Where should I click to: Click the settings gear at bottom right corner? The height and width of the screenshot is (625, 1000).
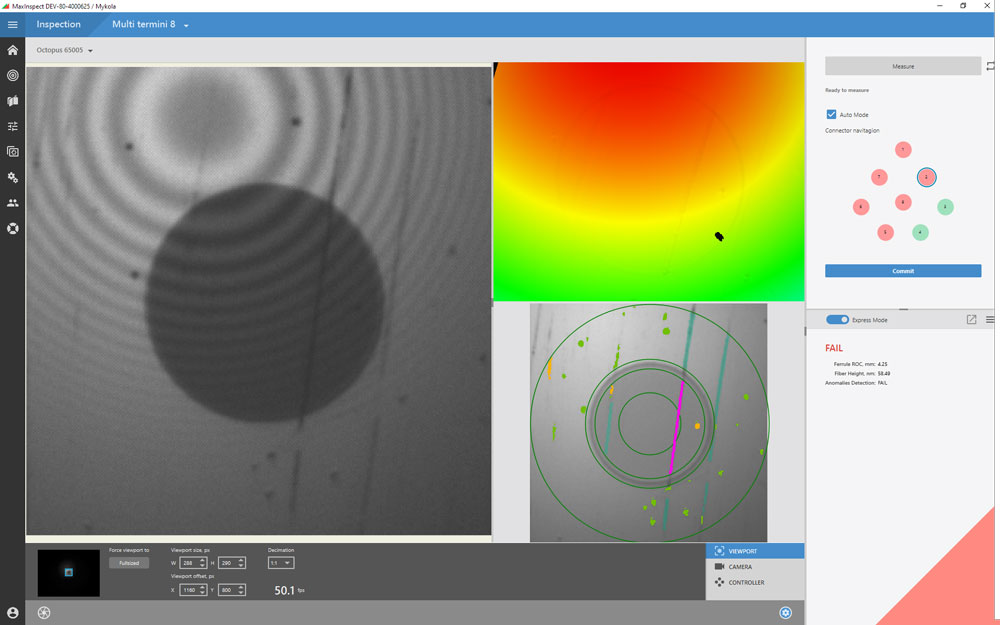tap(785, 612)
